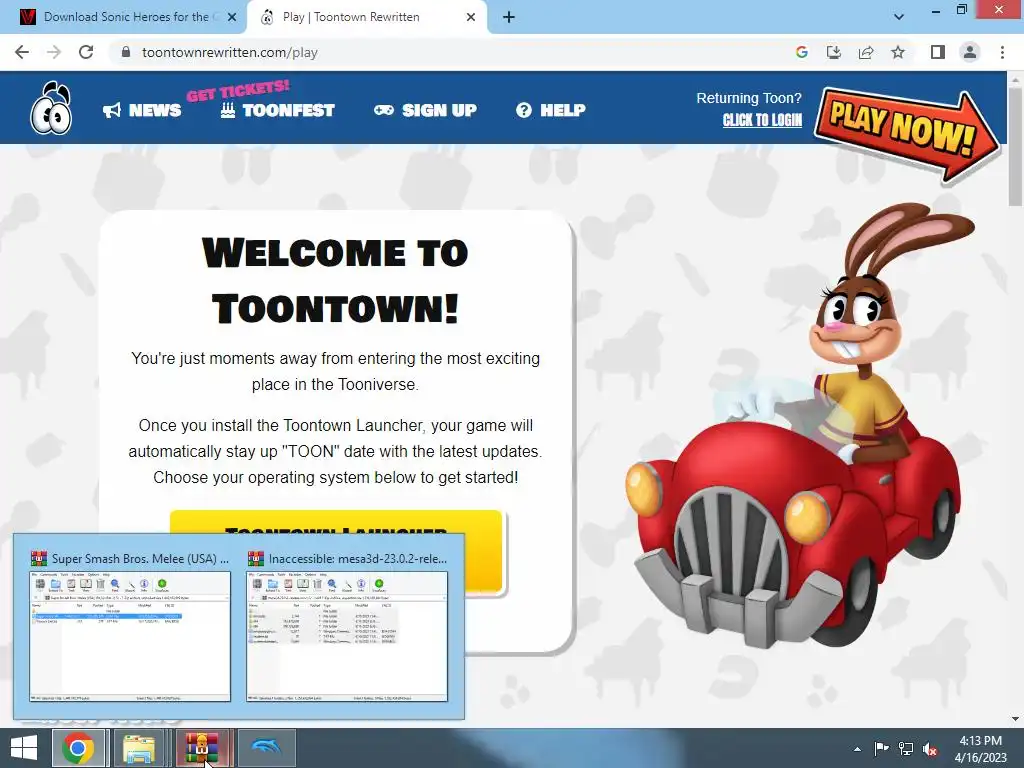Share this page icon
1024x768 pixels.
tap(866, 52)
